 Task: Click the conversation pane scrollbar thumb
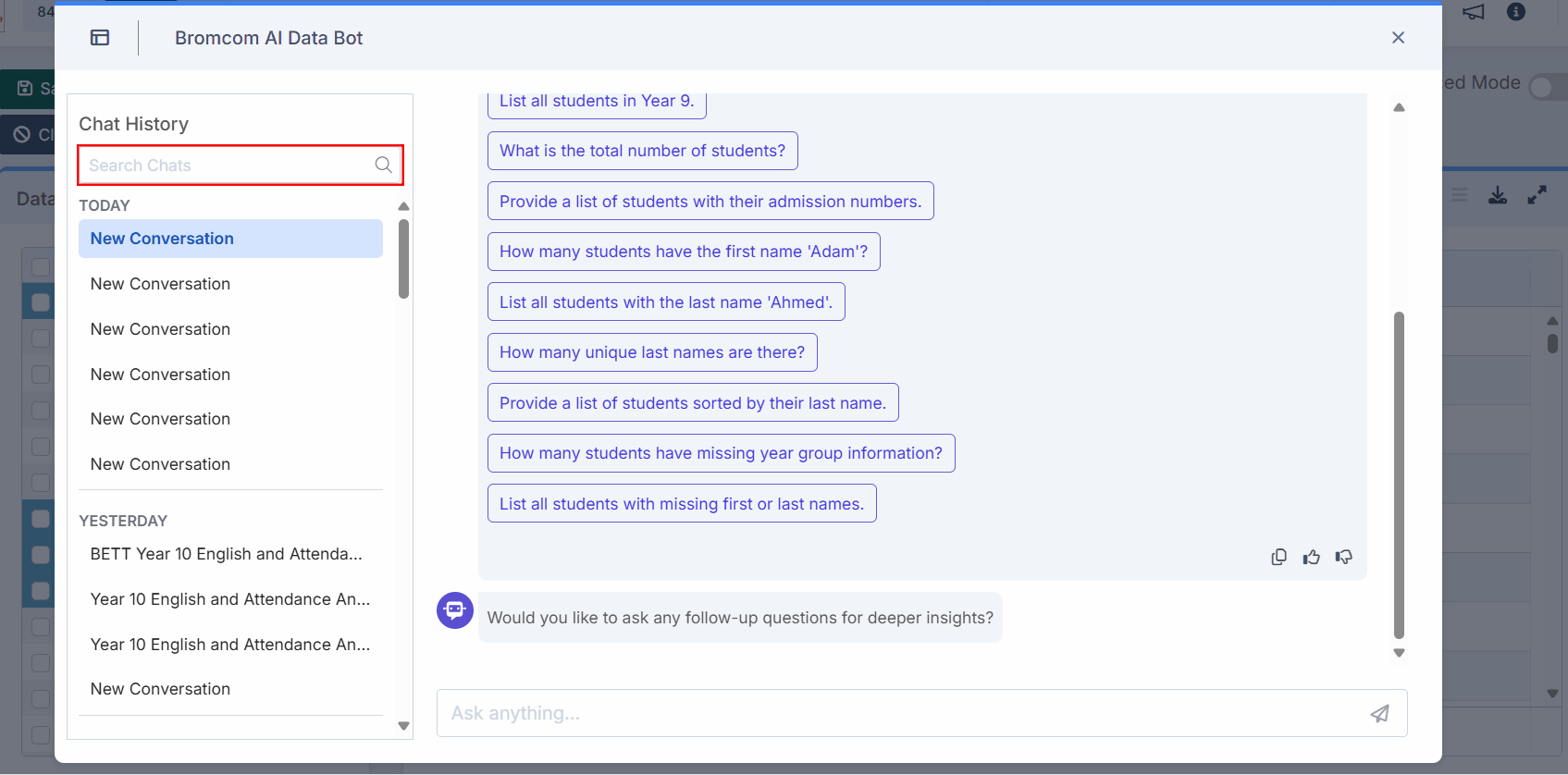[x=1399, y=475]
